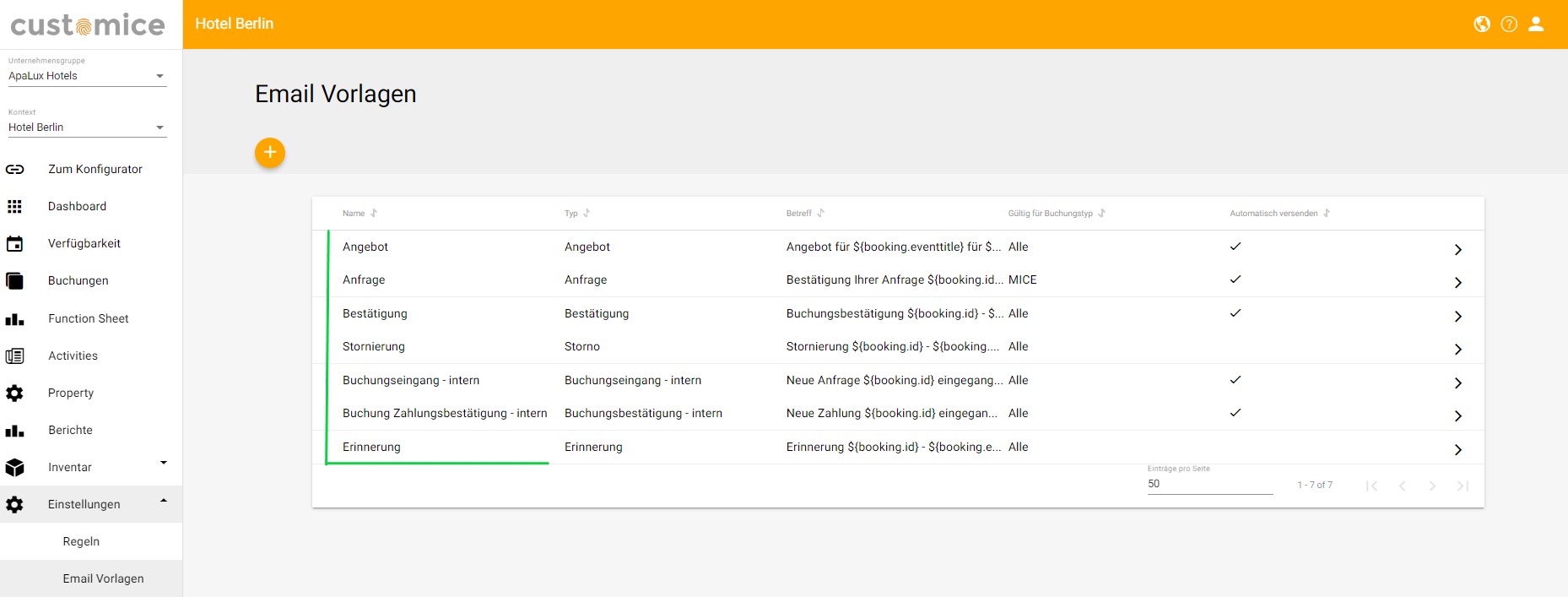Open Stornierung template row chevron
Image resolution: width=1568 pixels, height=597 pixels.
[1457, 349]
